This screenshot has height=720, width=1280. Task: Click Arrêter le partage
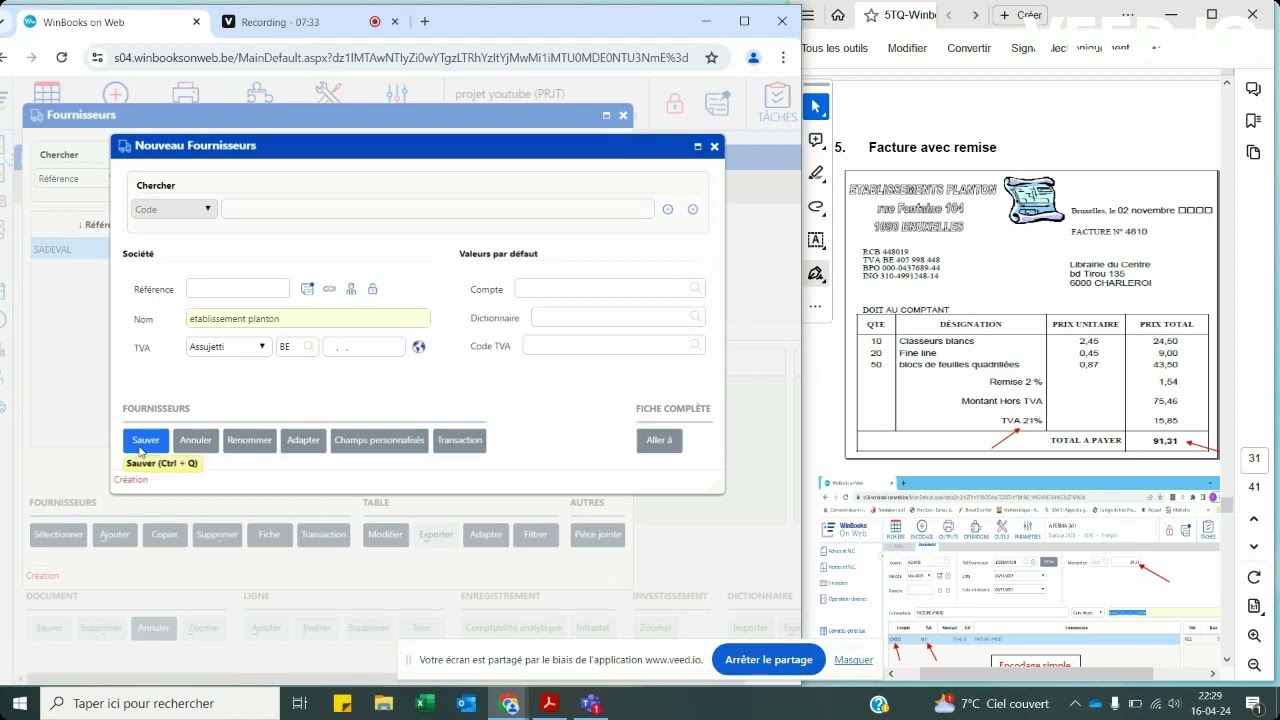pos(769,660)
